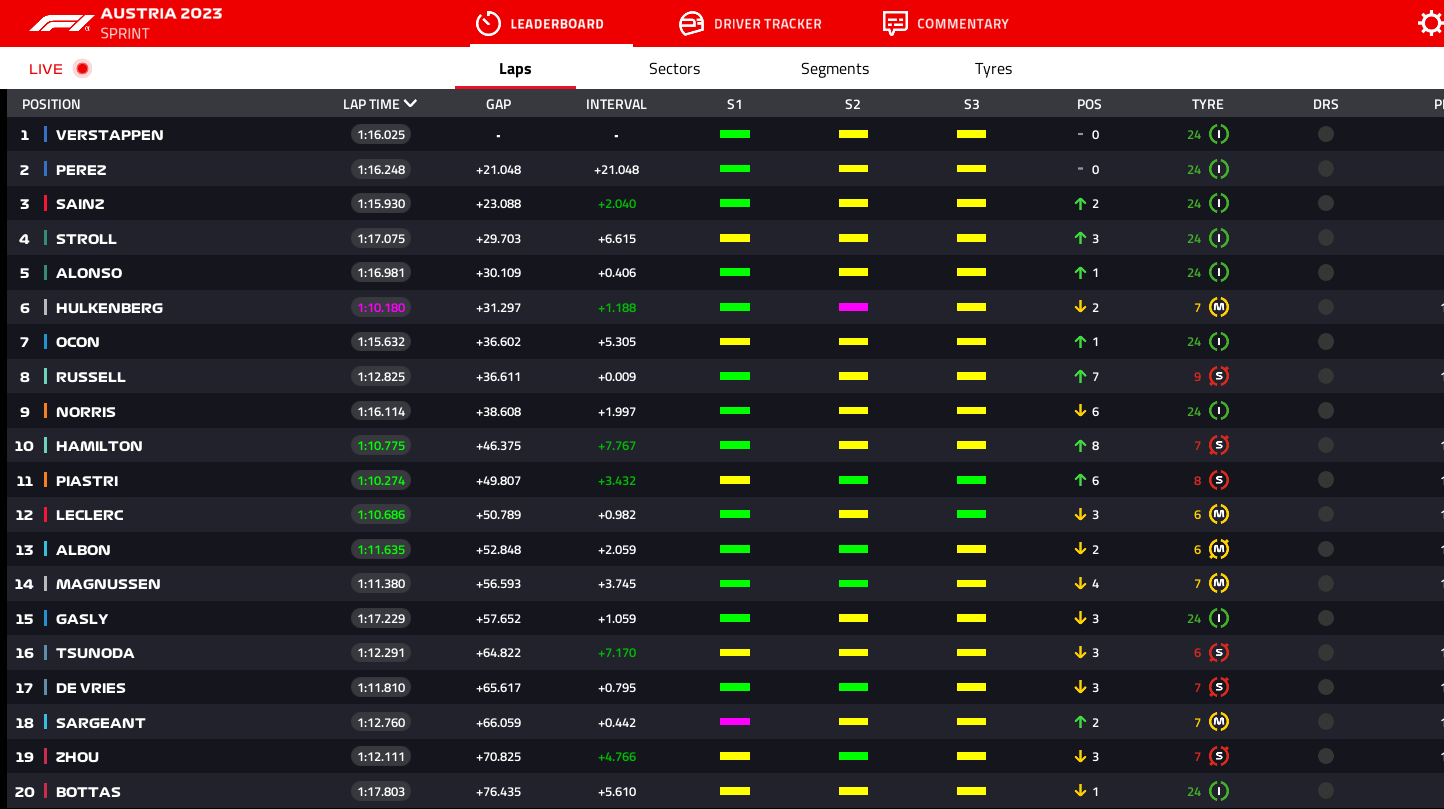Click Verstappen's DRS indicator dot
The image size is (1444, 809).
click(1326, 135)
